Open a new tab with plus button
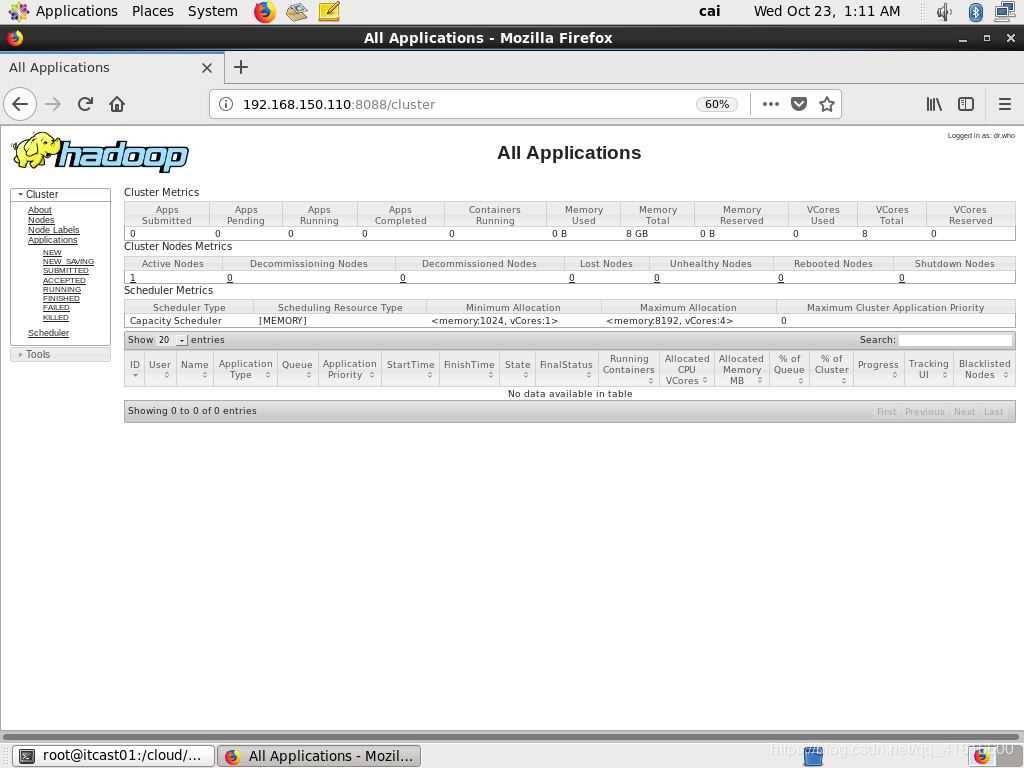Image resolution: width=1024 pixels, height=768 pixels. pyautogui.click(x=240, y=67)
